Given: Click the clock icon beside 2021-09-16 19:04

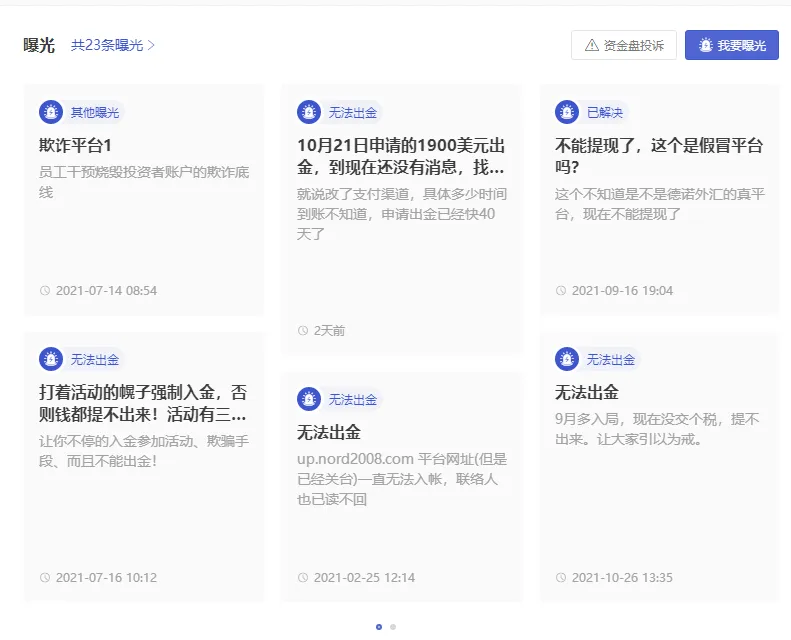Looking at the screenshot, I should pyautogui.click(x=561, y=290).
